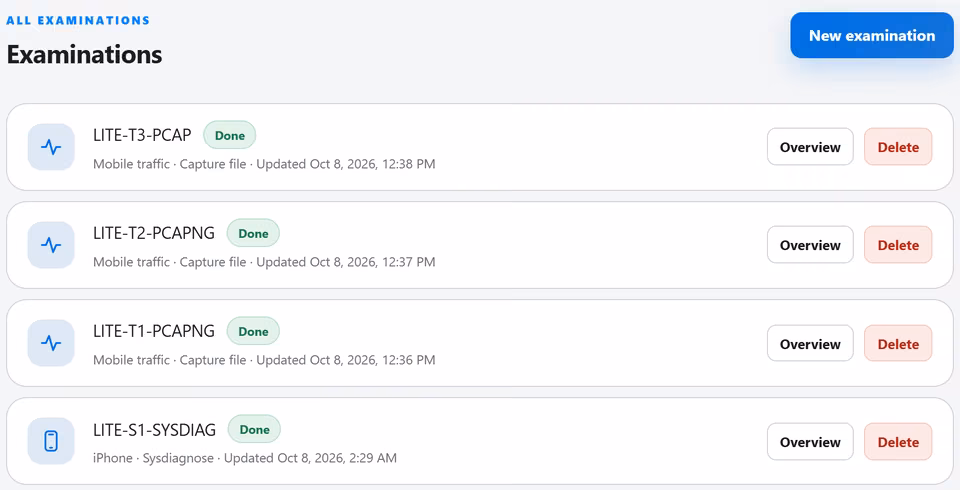Select the LITE-T1-PCAPNG examination title
960x490 pixels.
[154, 331]
